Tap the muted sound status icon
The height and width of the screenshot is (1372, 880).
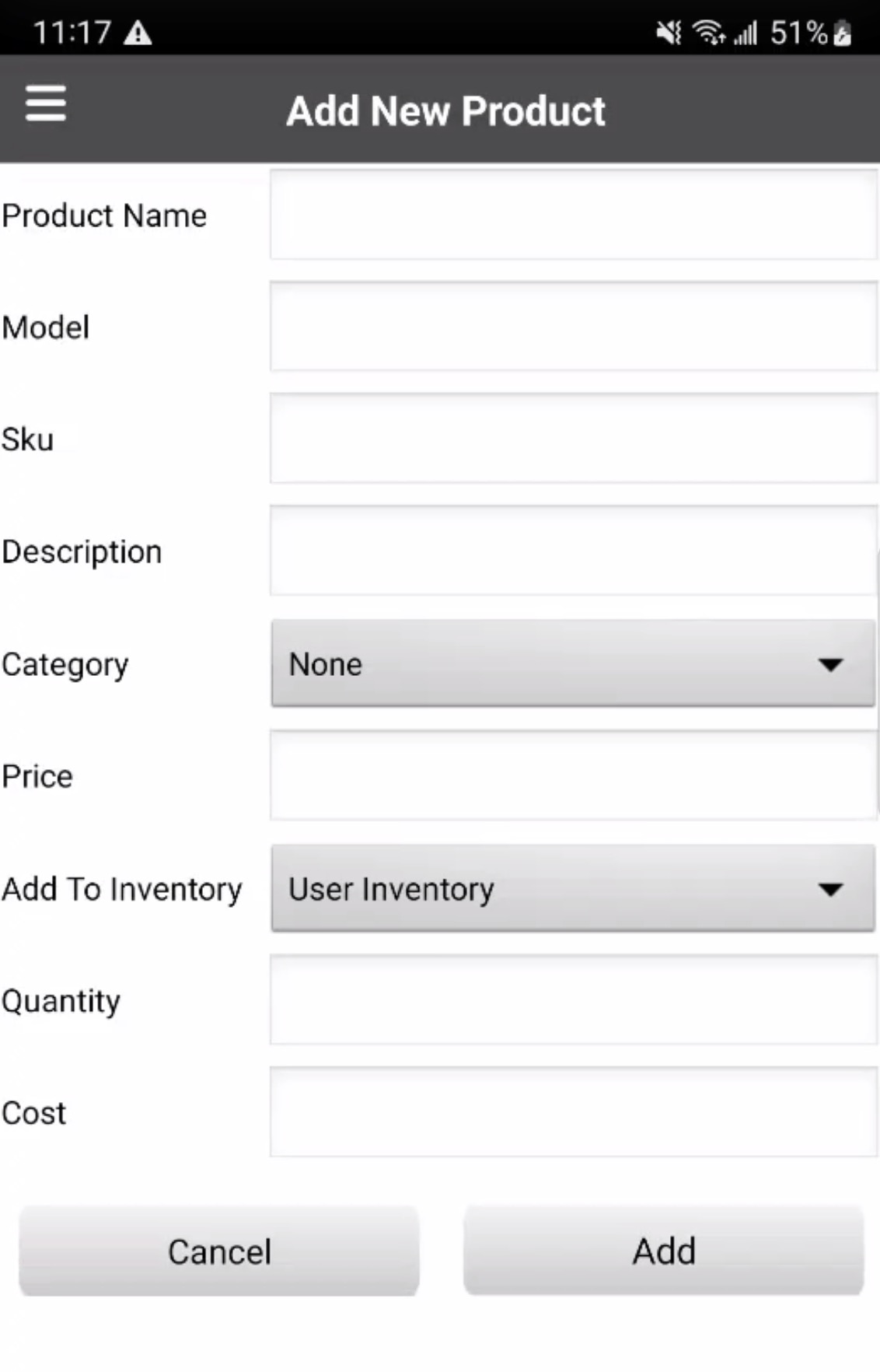click(x=669, y=33)
